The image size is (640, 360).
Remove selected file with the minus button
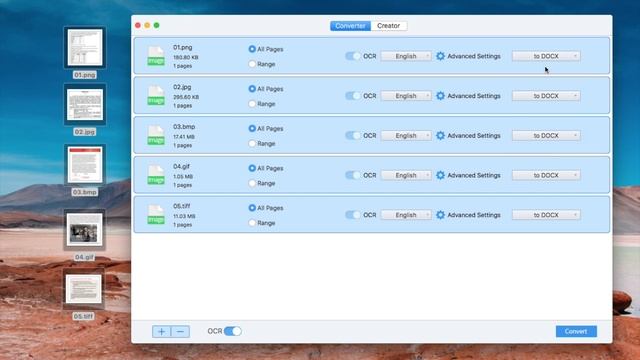[180, 331]
